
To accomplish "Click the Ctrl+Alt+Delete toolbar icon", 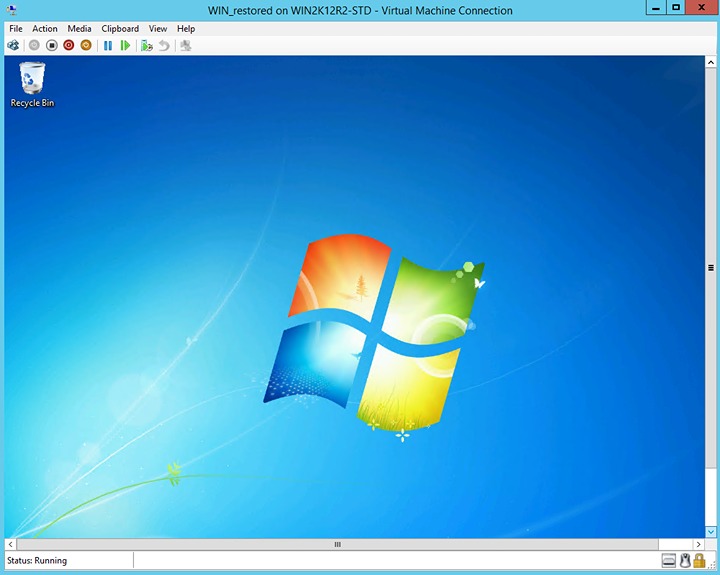I will pos(13,45).
